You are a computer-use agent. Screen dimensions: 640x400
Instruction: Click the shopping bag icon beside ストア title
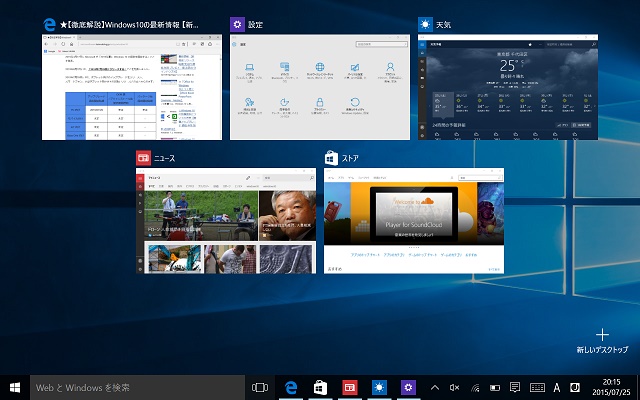(331, 158)
